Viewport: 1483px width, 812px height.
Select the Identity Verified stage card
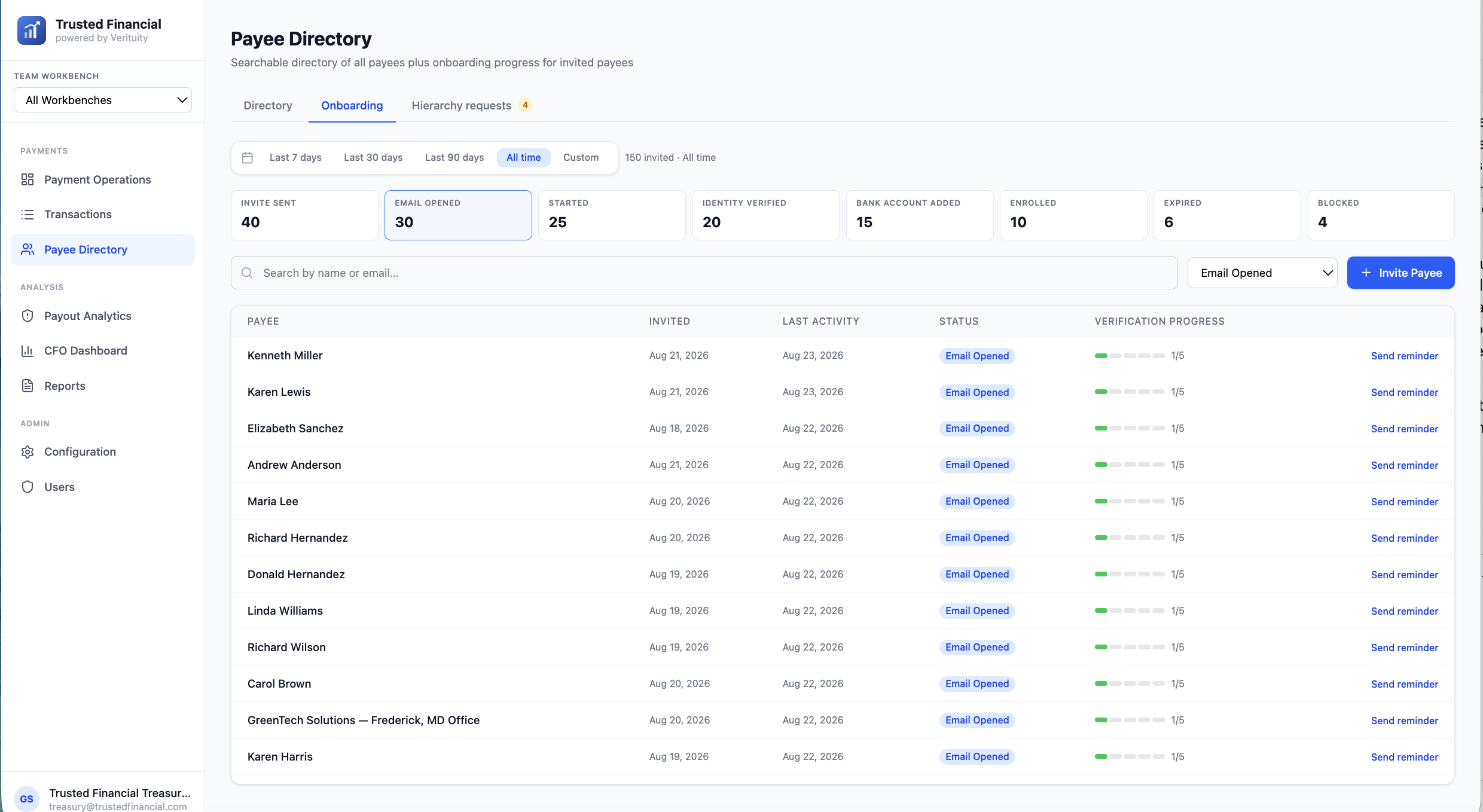click(766, 215)
